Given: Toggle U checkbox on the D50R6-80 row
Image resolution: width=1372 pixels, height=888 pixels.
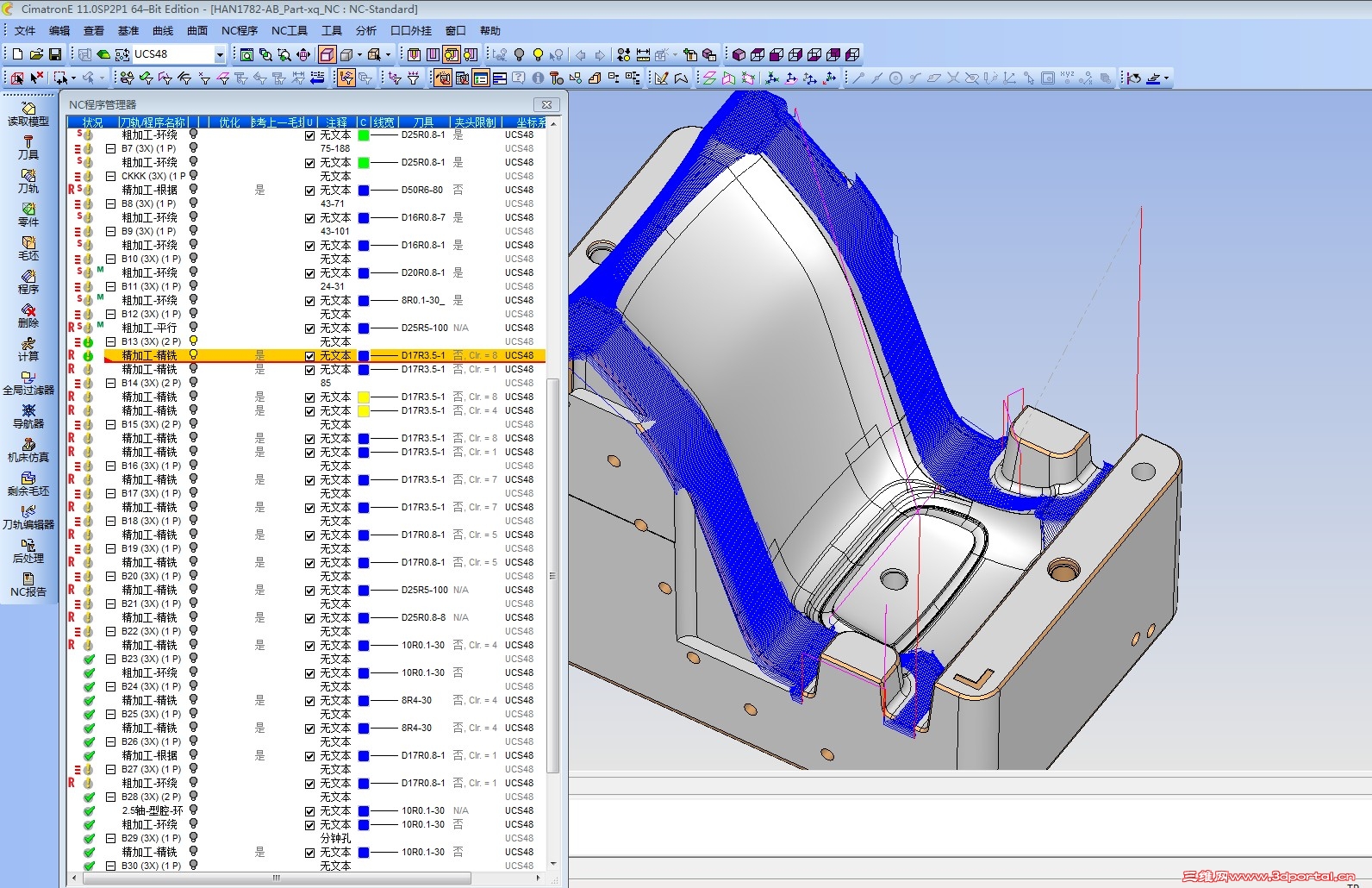Looking at the screenshot, I should 309,190.
